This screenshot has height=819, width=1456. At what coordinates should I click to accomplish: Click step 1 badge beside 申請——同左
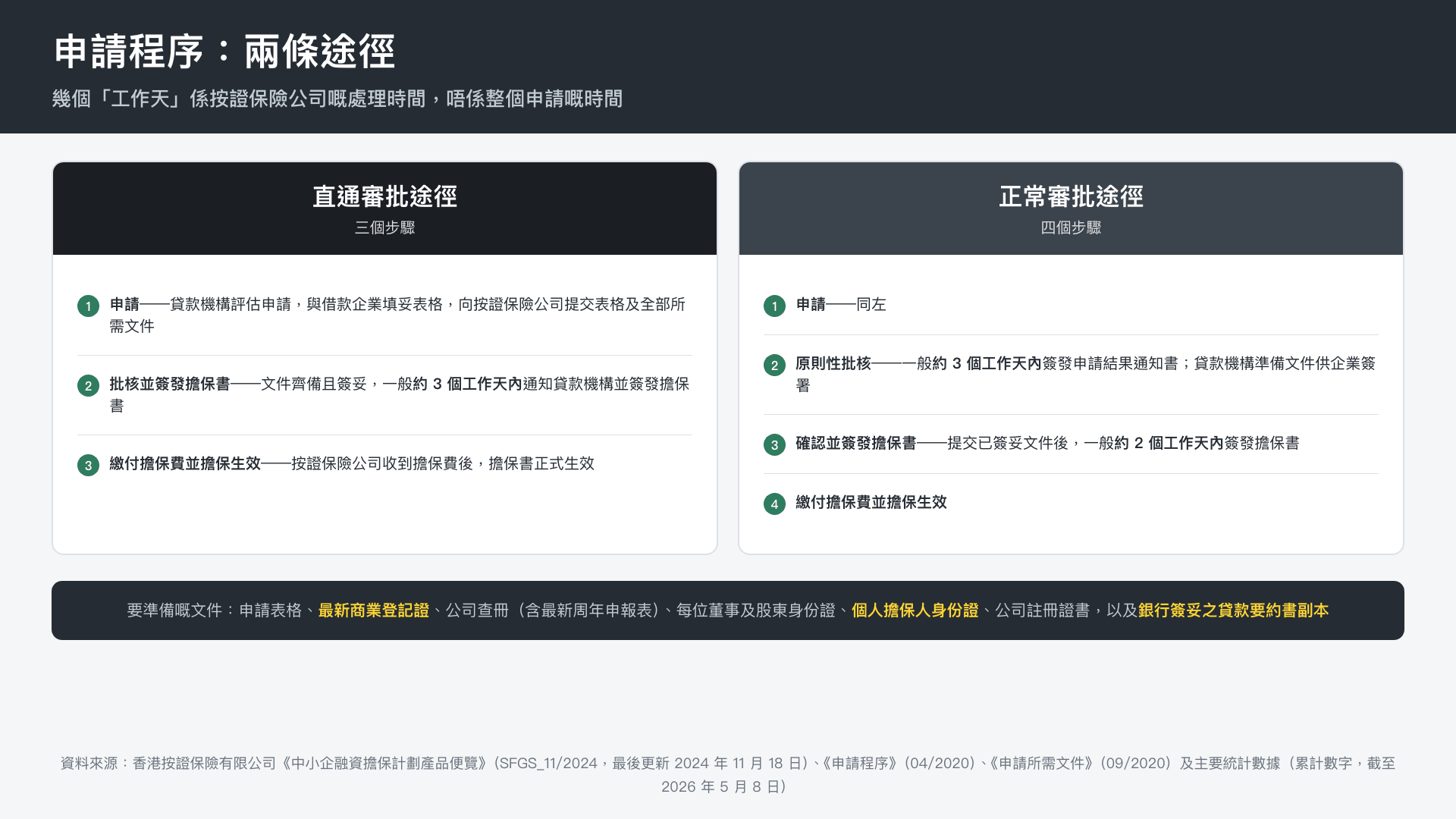774,306
